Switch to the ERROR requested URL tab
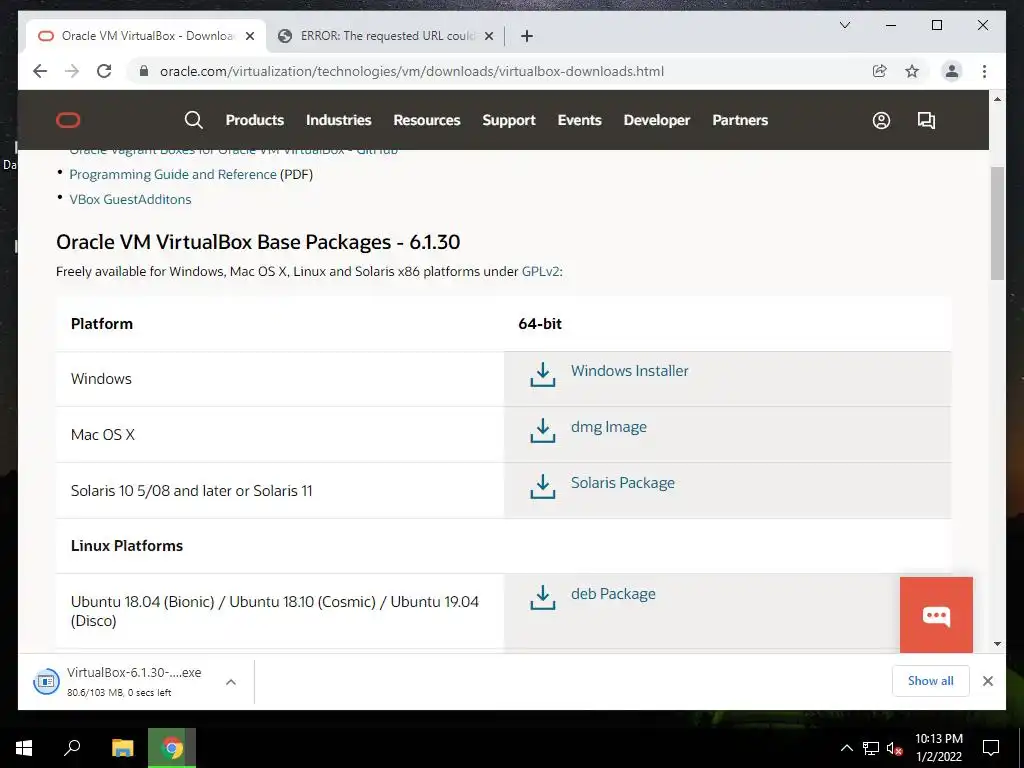1024x768 pixels. 385,36
